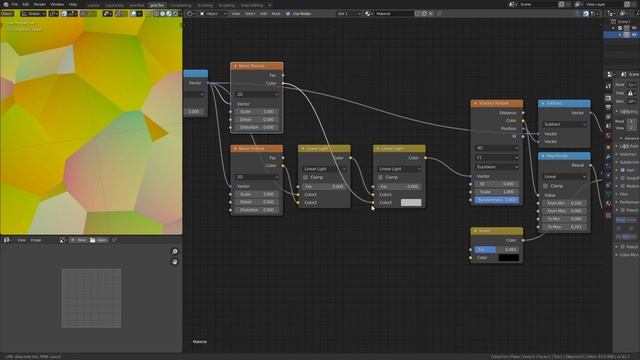640x360 pixels.
Task: Open the Global transform orientation dropdown
Action: (33, 13)
